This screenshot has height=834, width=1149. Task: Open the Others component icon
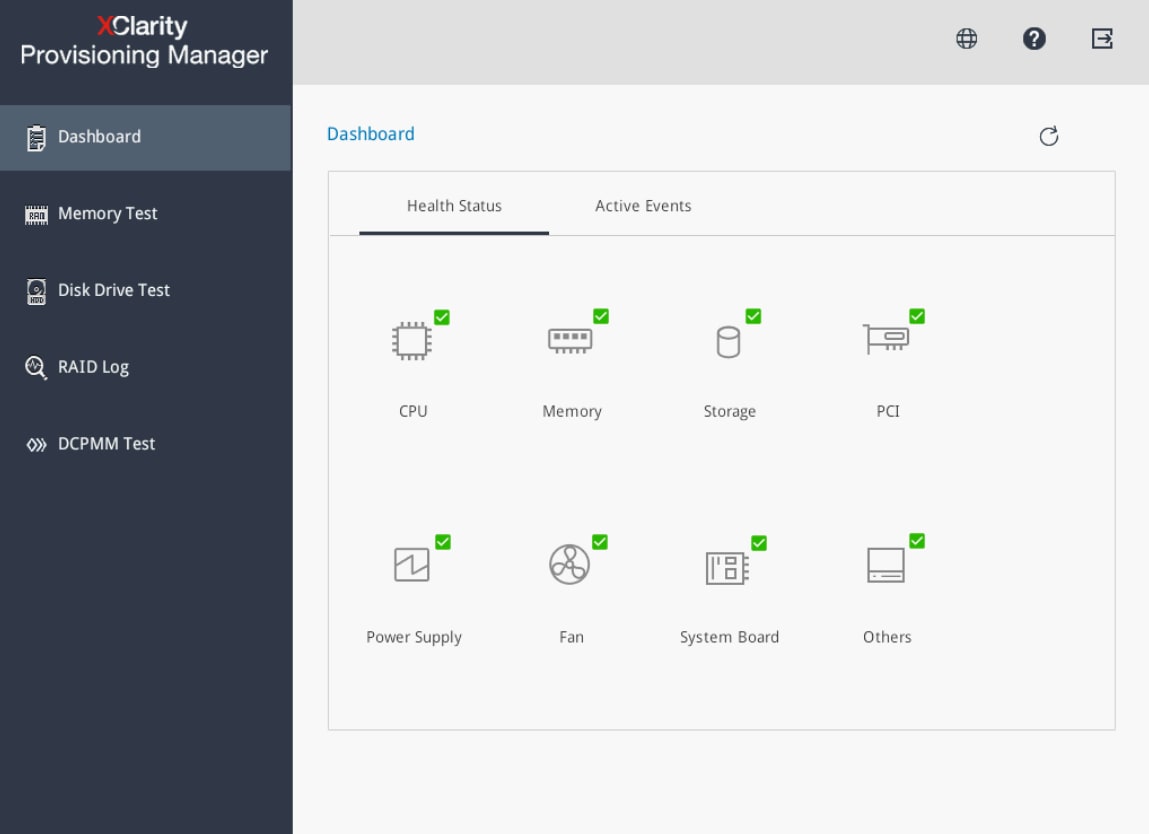886,565
